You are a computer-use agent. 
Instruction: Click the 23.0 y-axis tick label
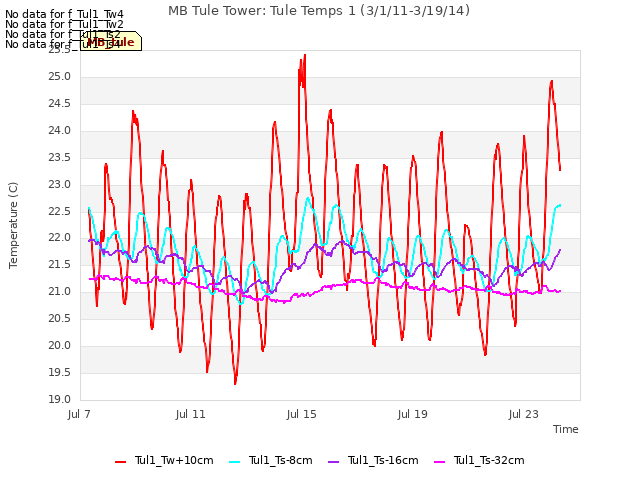click(x=60, y=184)
